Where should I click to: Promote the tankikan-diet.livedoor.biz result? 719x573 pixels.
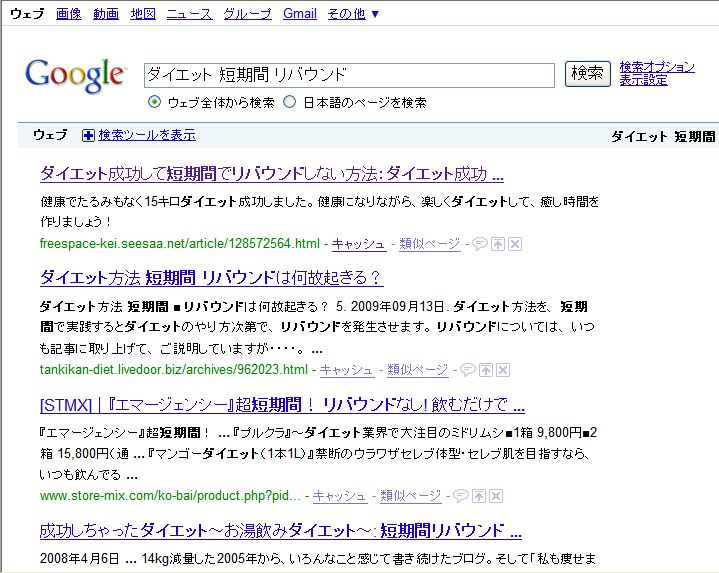click(x=485, y=370)
